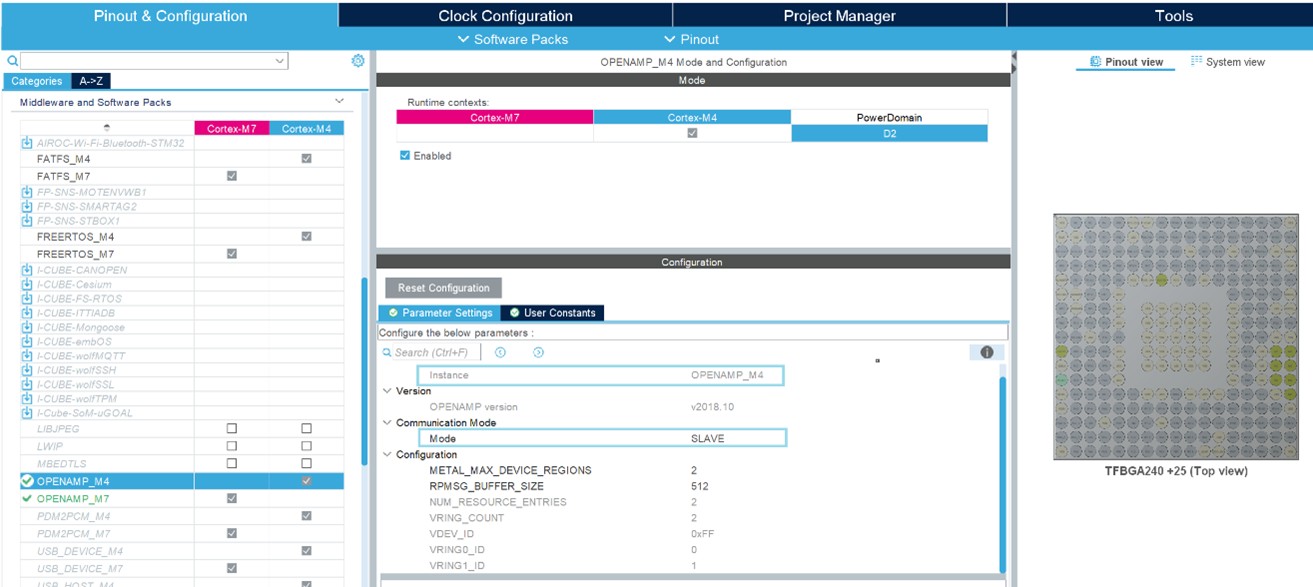This screenshot has height=587, width=1313.
Task: Click the sort icon in component list header
Action: (107, 128)
